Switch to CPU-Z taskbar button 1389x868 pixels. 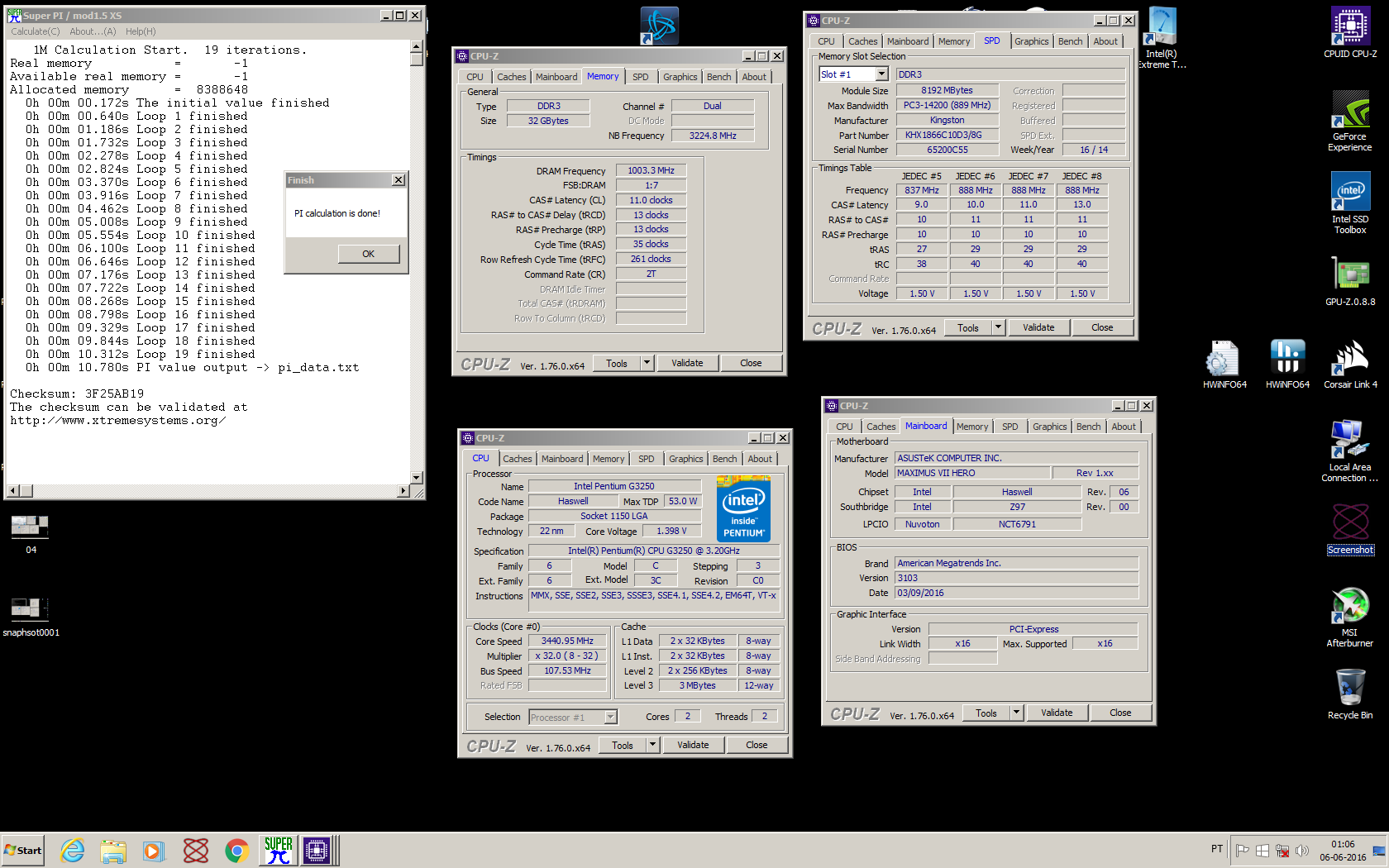point(317,851)
